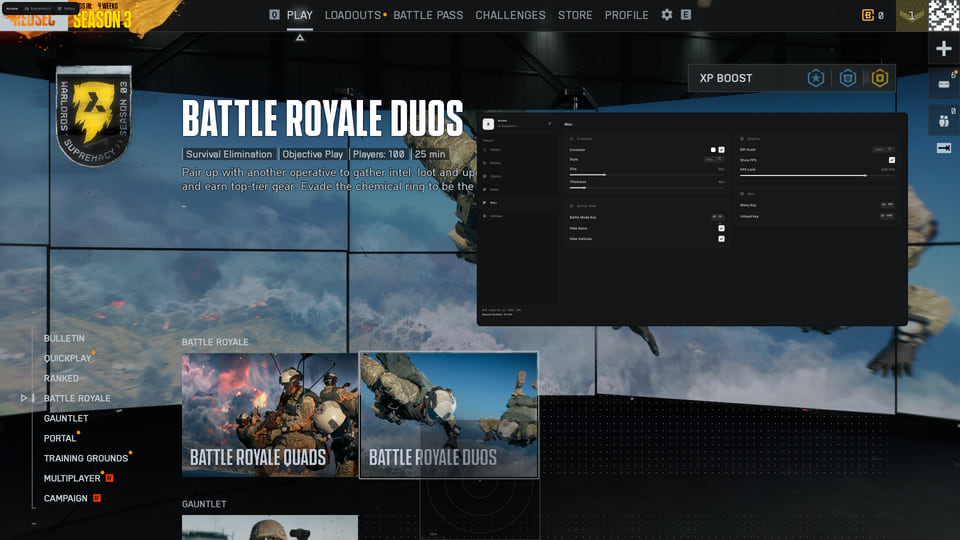The width and height of the screenshot is (960, 540).
Task: Click the Warlords Supremacy Season 03 emblem
Action: coord(94,116)
